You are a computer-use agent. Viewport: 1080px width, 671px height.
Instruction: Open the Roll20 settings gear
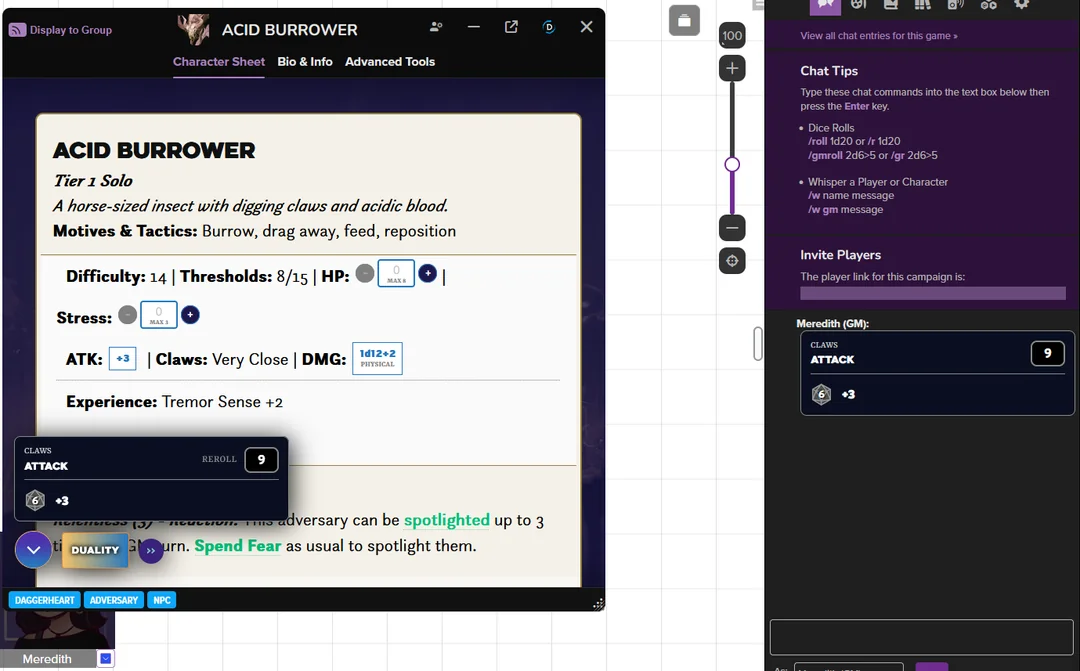pyautogui.click(x=1021, y=7)
